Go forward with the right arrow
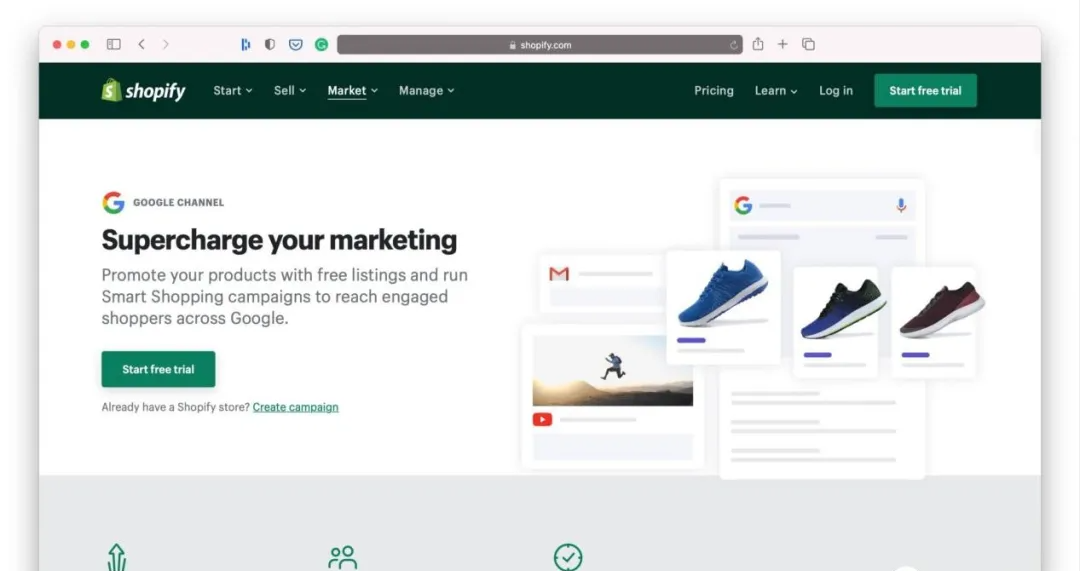This screenshot has width=1080, height=571. [x=165, y=44]
